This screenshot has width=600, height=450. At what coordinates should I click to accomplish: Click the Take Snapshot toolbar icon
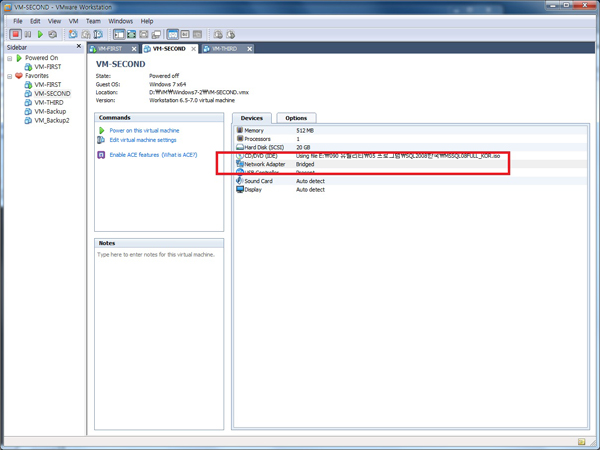pyautogui.click(x=73, y=34)
